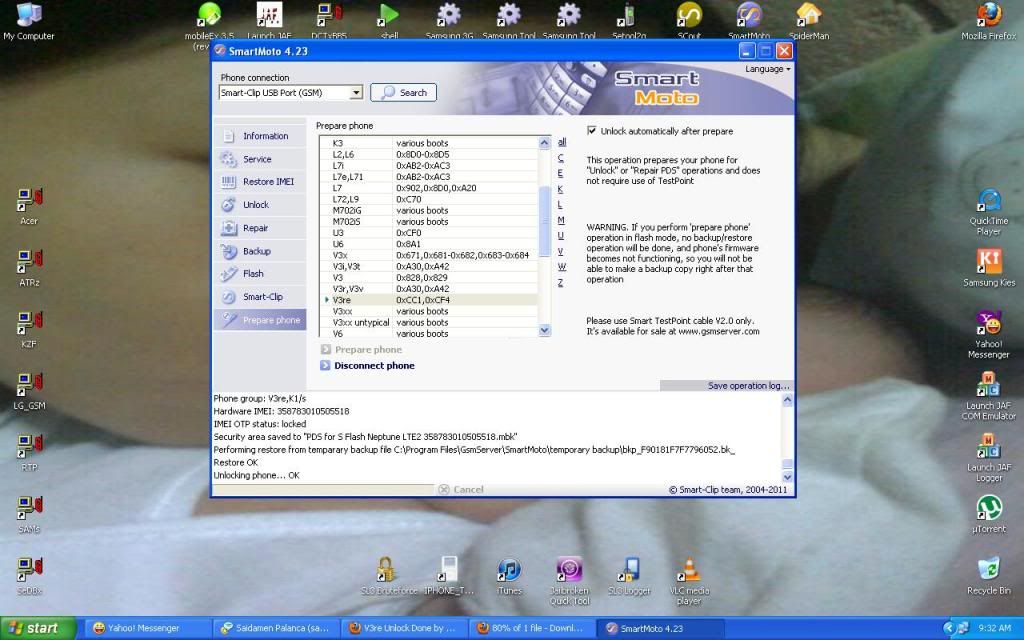The height and width of the screenshot is (640, 1024).
Task: Click the Yahoo! Messenger desktop icon
Action: click(989, 334)
